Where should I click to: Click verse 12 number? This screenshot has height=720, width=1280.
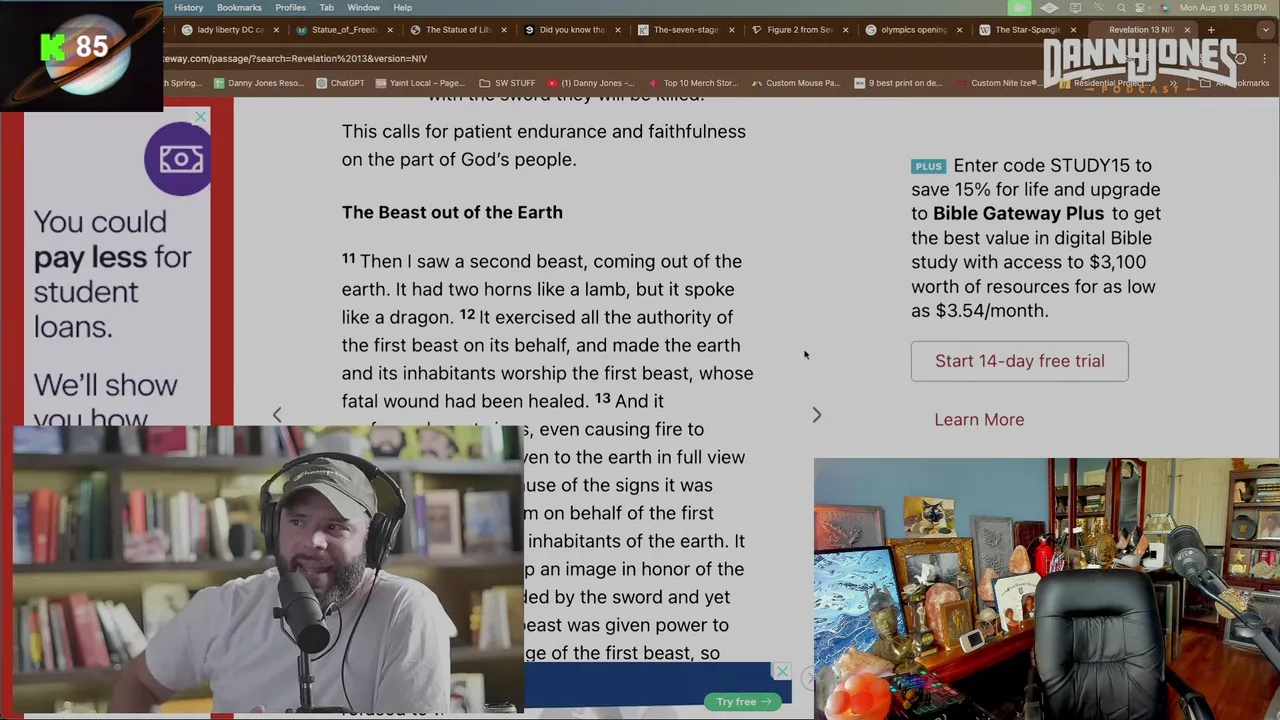pos(467,314)
